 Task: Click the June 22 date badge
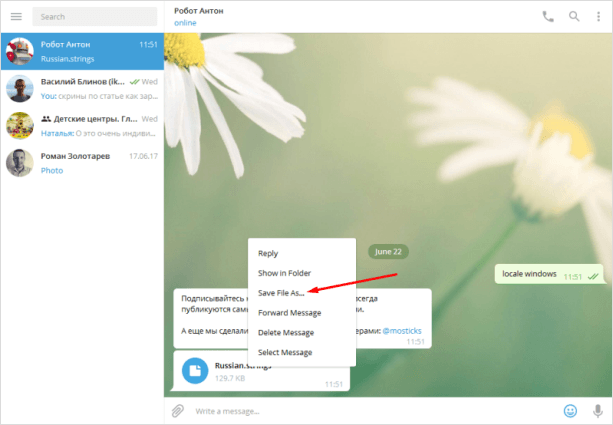click(388, 251)
